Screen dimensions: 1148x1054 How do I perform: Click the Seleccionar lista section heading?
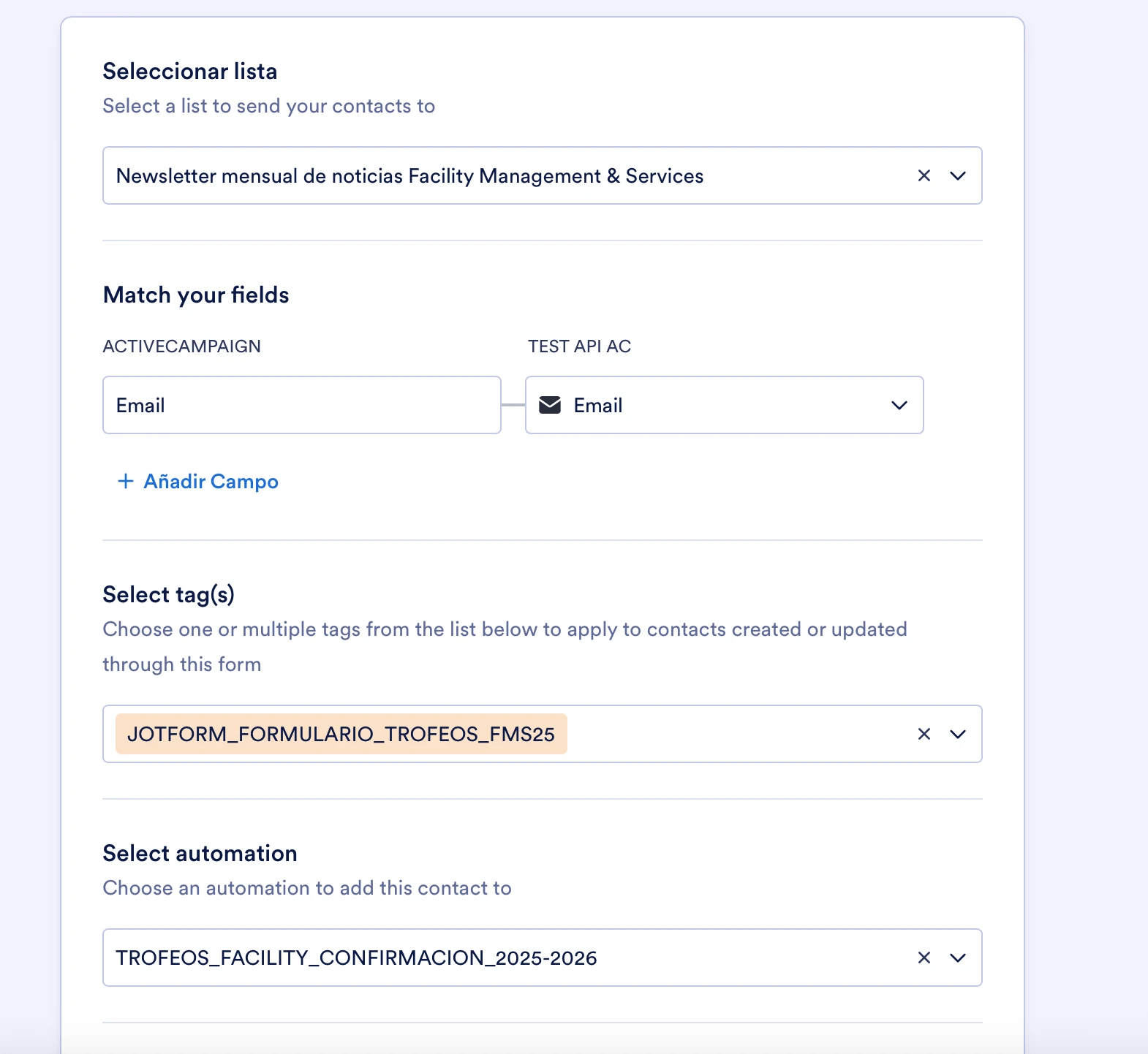pyautogui.click(x=189, y=71)
